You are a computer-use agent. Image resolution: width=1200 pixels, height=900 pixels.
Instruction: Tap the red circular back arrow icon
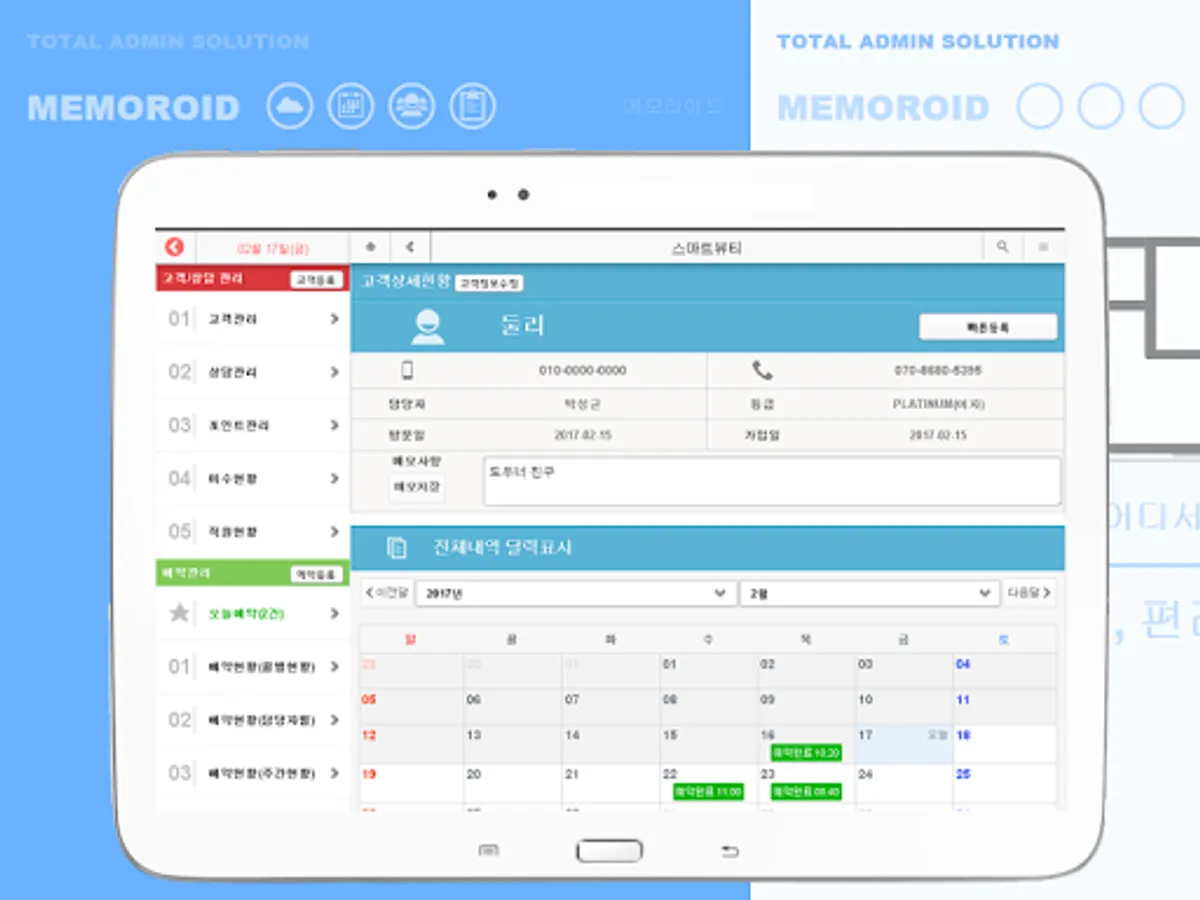point(175,247)
